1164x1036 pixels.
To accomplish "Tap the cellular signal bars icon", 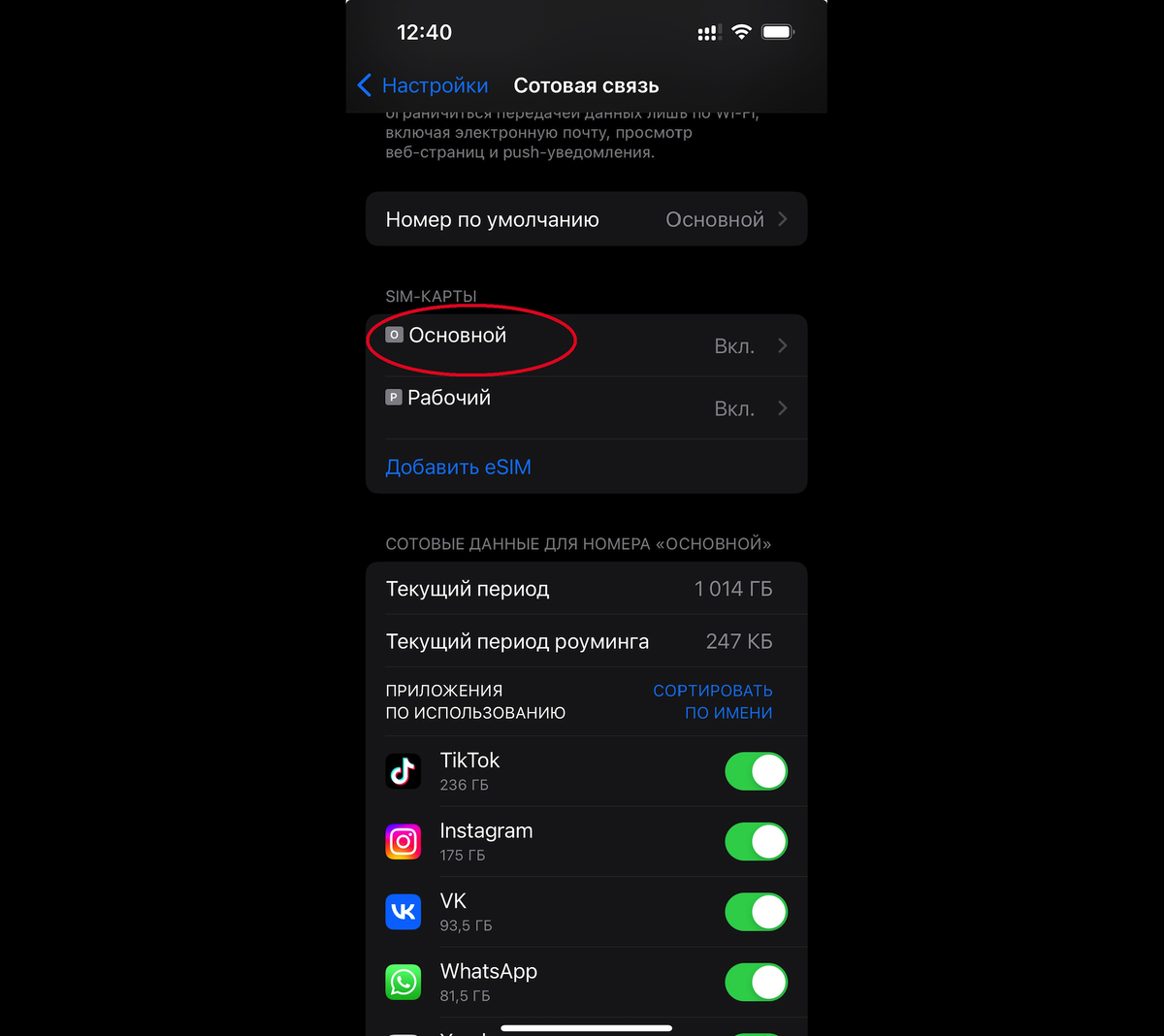I will 709,33.
